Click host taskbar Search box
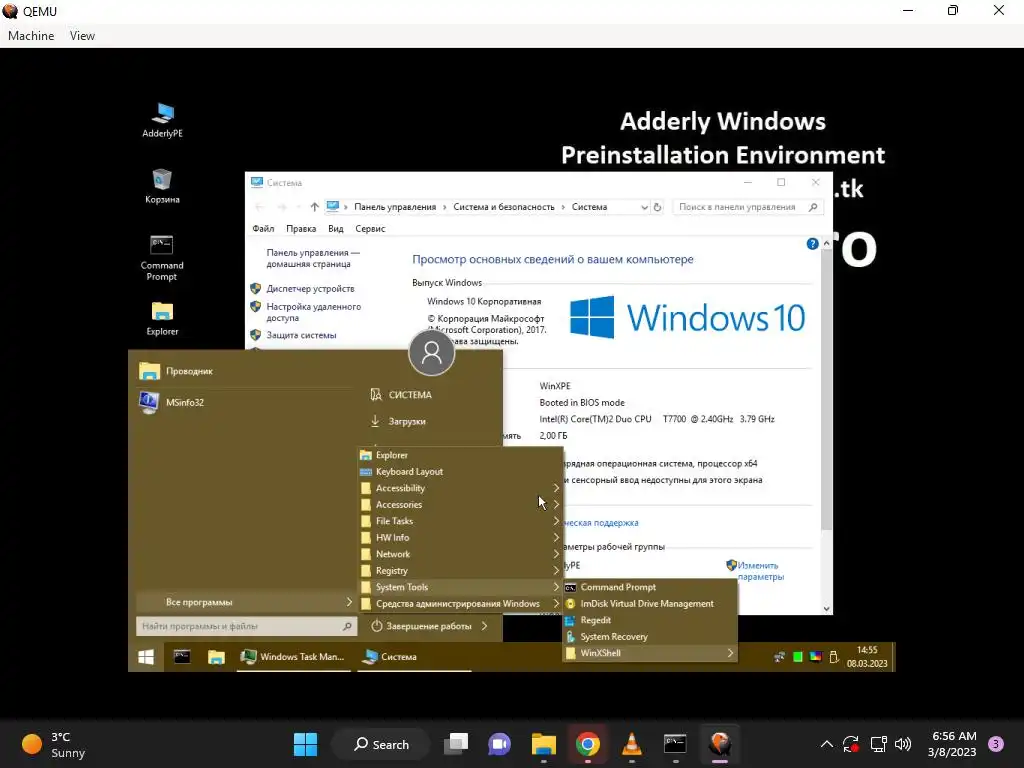This screenshot has height=768, width=1024. pyautogui.click(x=381, y=744)
